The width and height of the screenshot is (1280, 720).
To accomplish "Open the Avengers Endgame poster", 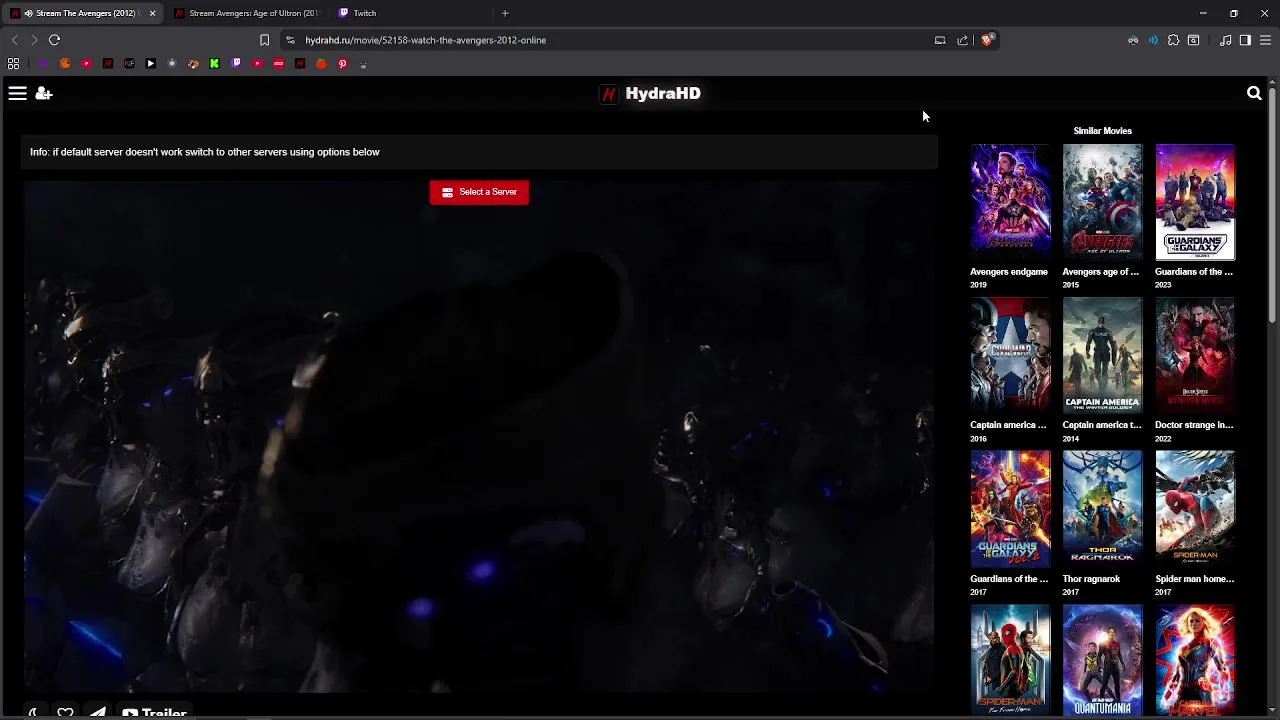I will (1010, 202).
